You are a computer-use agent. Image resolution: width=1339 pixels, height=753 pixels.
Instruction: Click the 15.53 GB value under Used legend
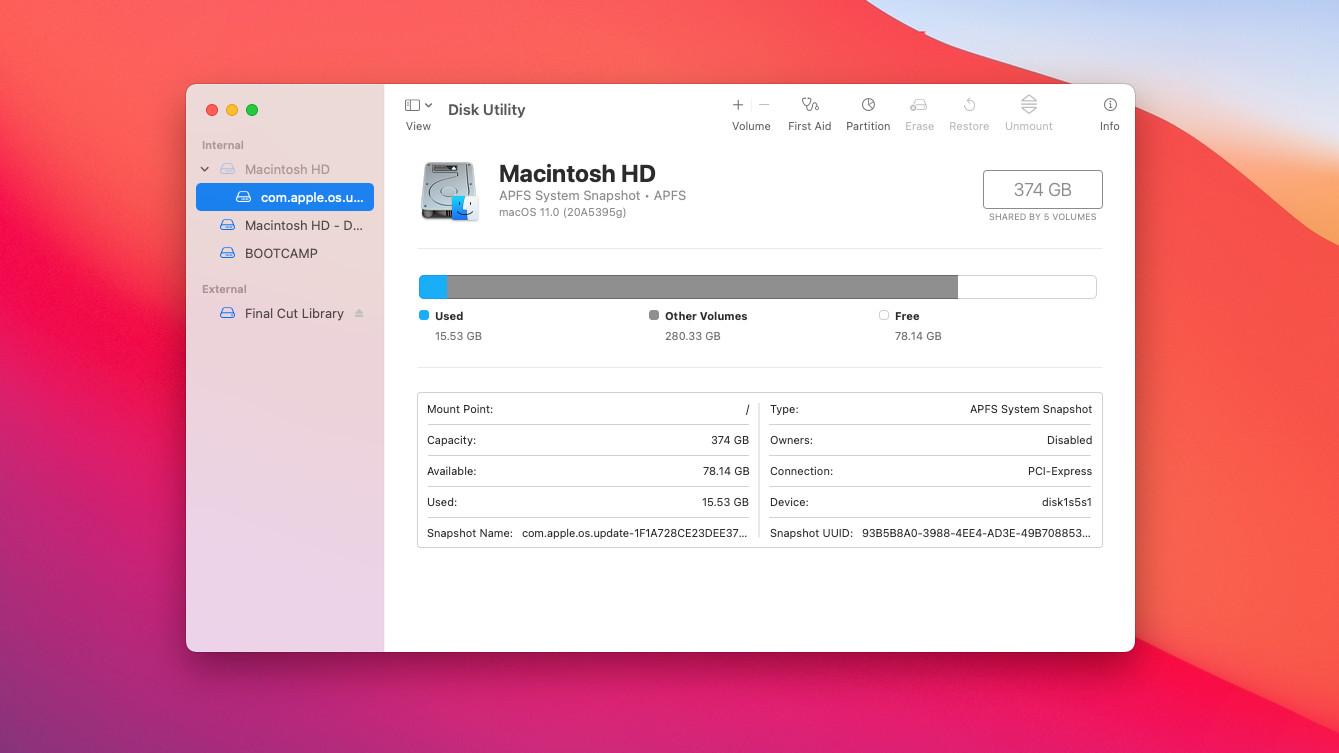(458, 336)
